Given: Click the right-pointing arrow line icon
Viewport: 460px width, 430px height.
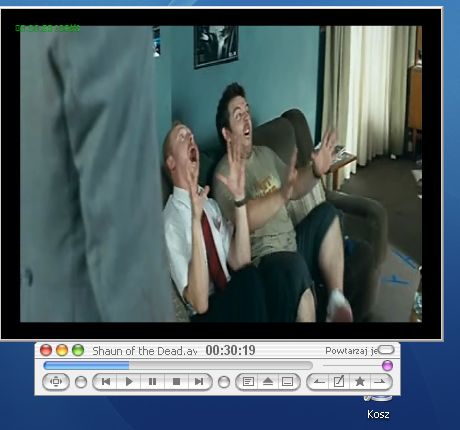Looking at the screenshot, I should pos(380,382).
